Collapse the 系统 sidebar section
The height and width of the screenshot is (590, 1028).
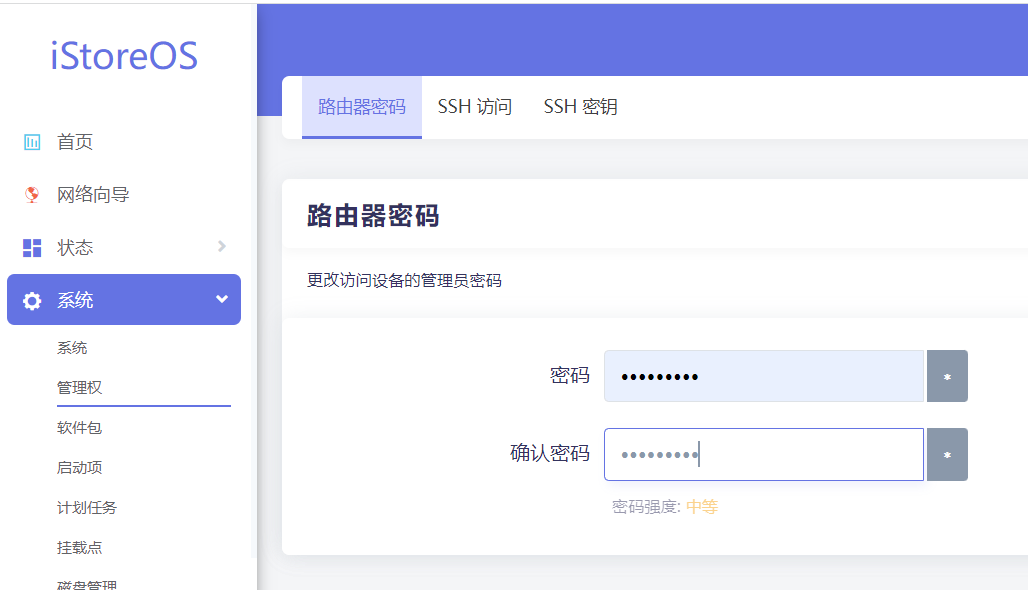[221, 299]
